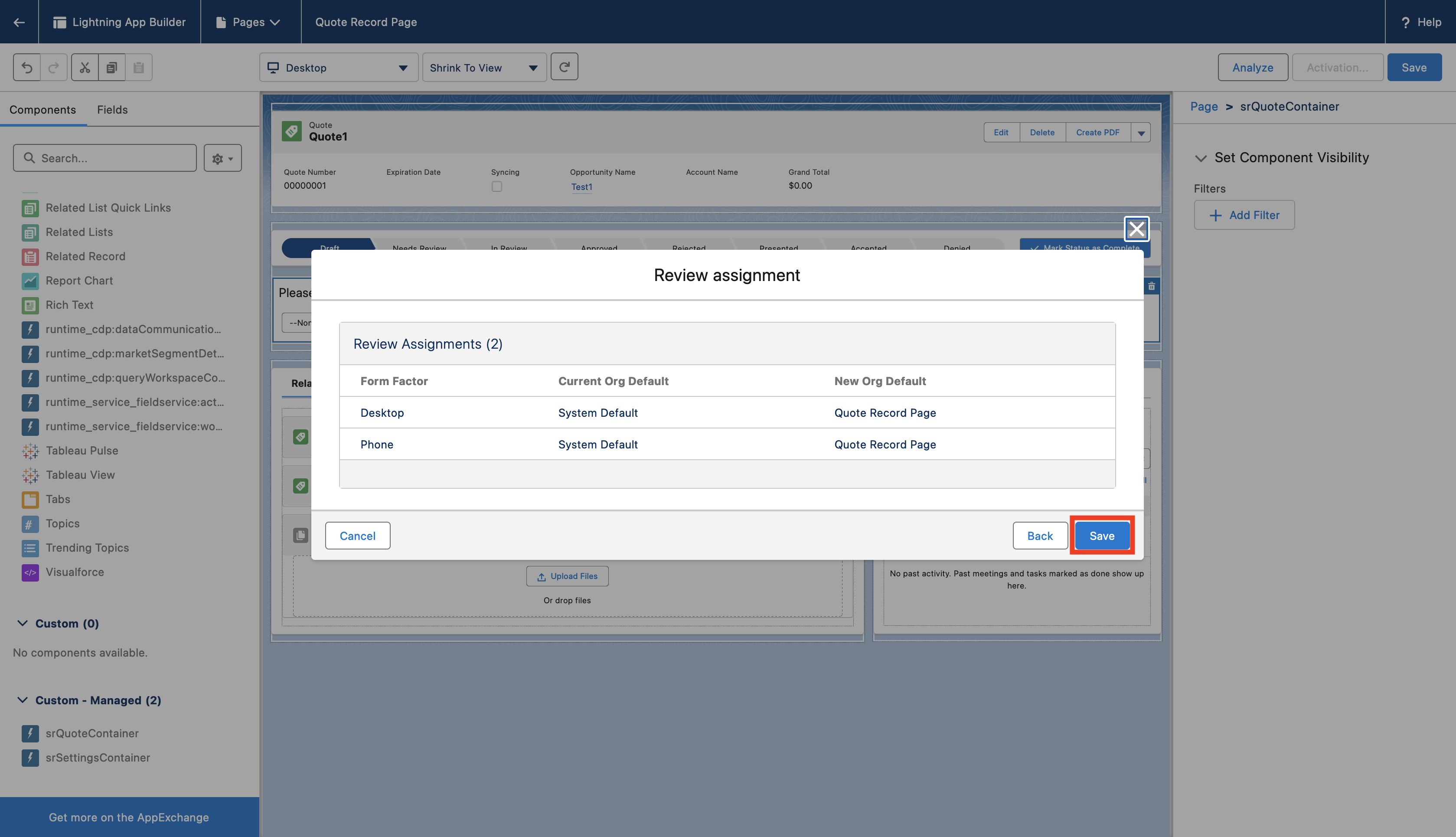
Task: Select the Report Chart component icon
Action: tap(30, 281)
